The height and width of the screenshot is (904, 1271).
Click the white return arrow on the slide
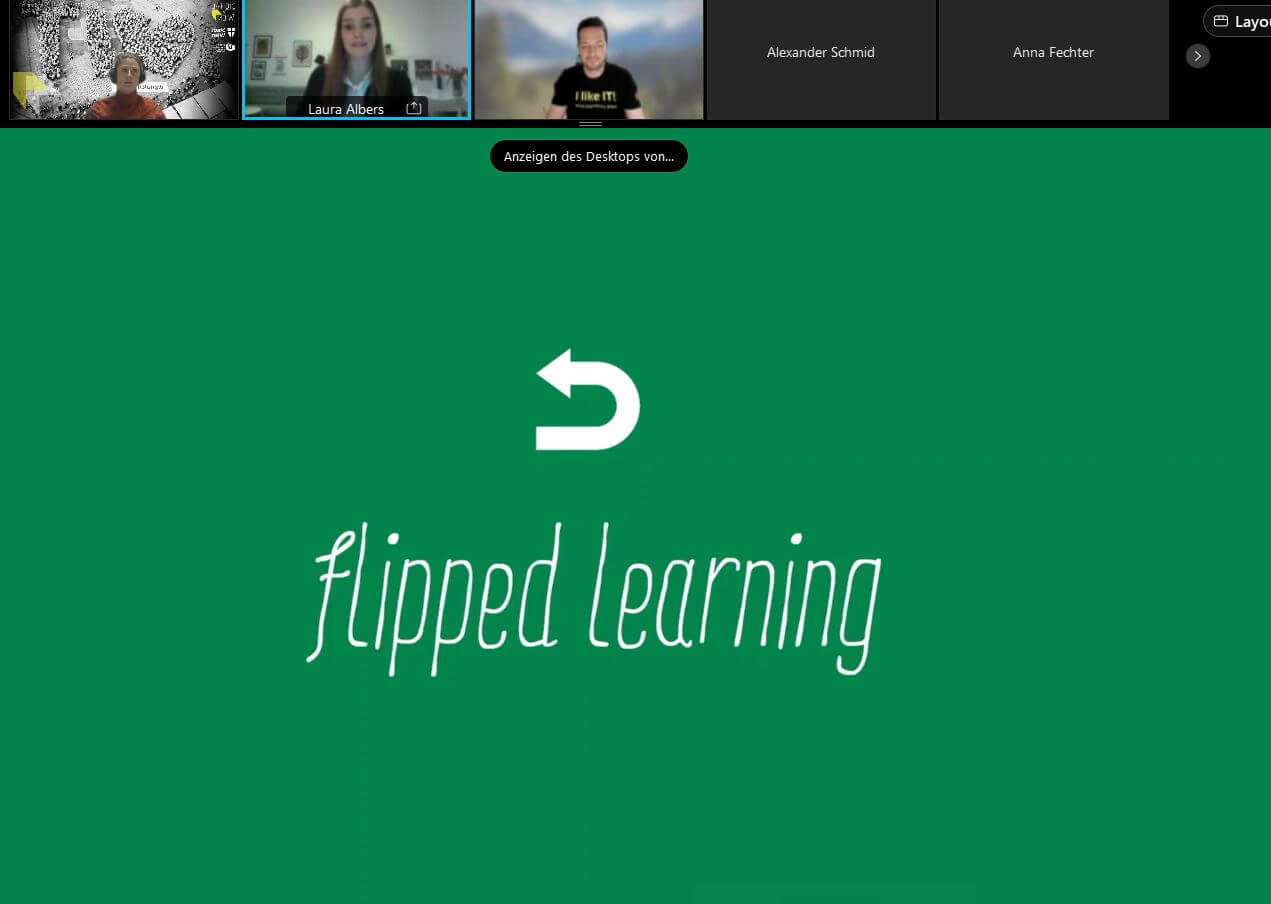tap(588, 400)
